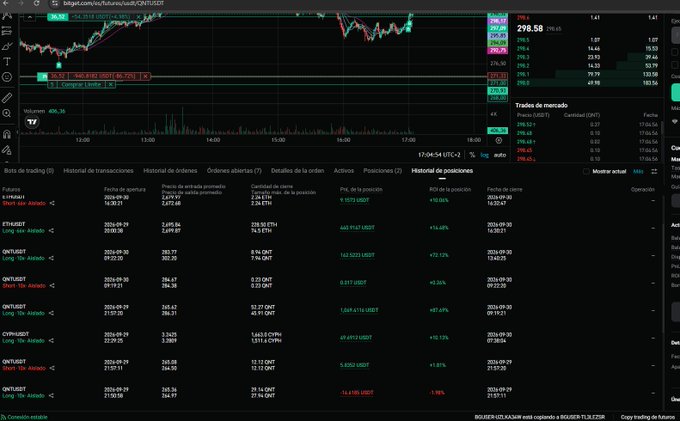Share the QNTUSDT Short 09:19:21 position
The width and height of the screenshot is (680, 421).
coord(52,286)
